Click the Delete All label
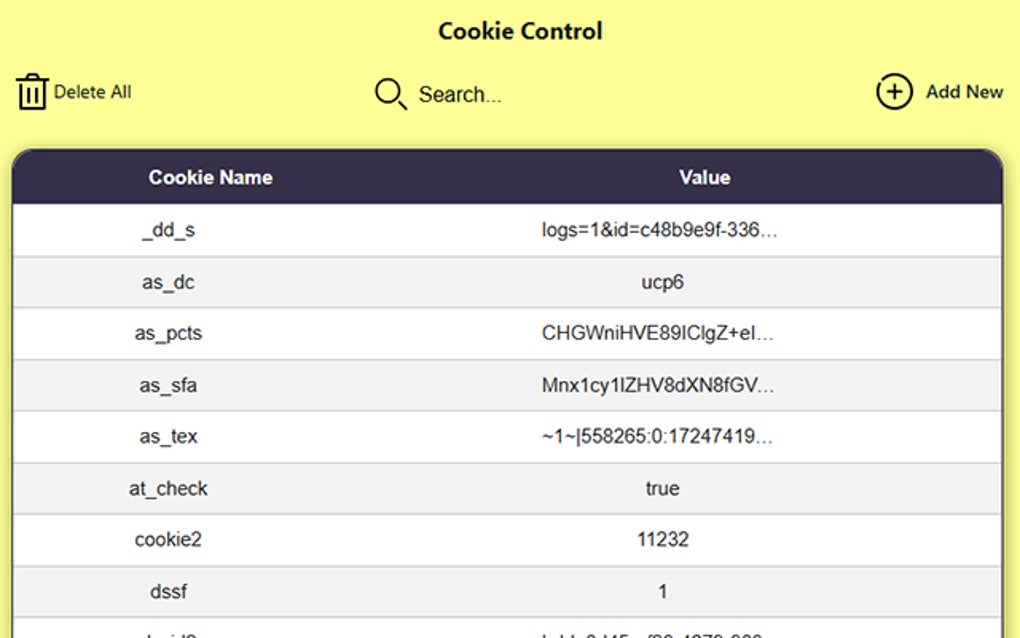The image size is (1020, 638). point(92,92)
